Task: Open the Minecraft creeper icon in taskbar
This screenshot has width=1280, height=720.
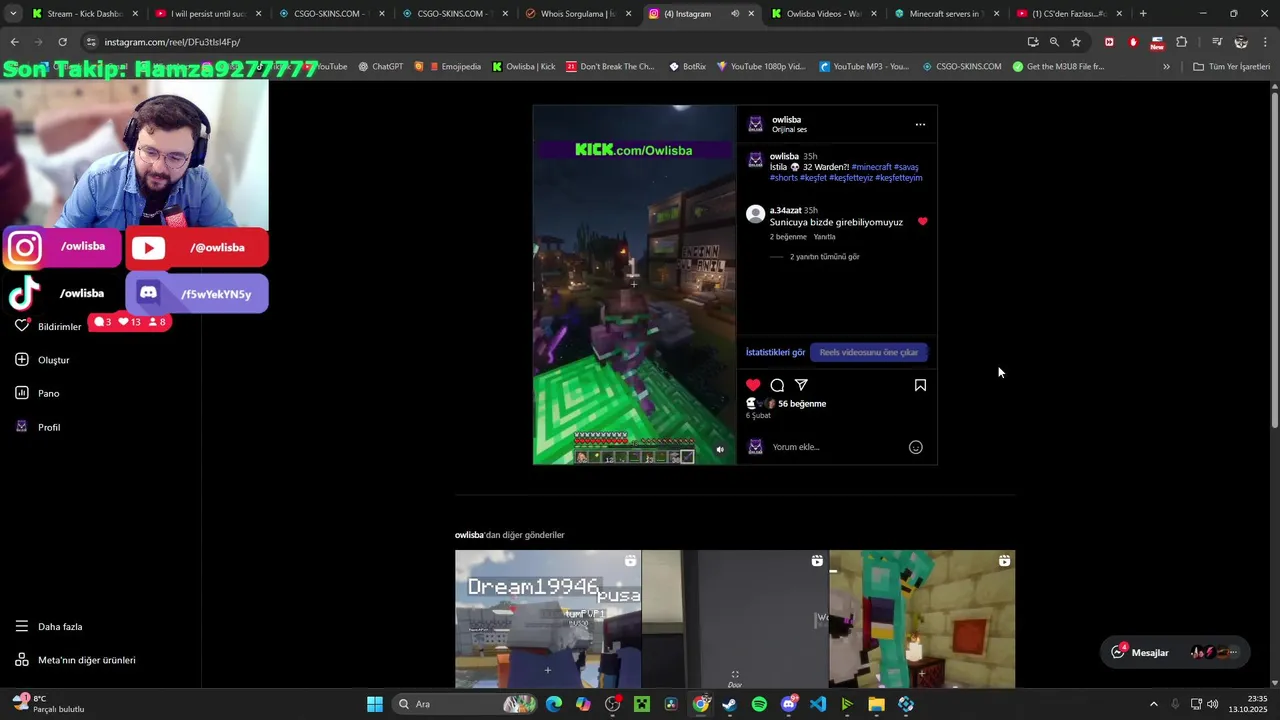Action: [641, 704]
